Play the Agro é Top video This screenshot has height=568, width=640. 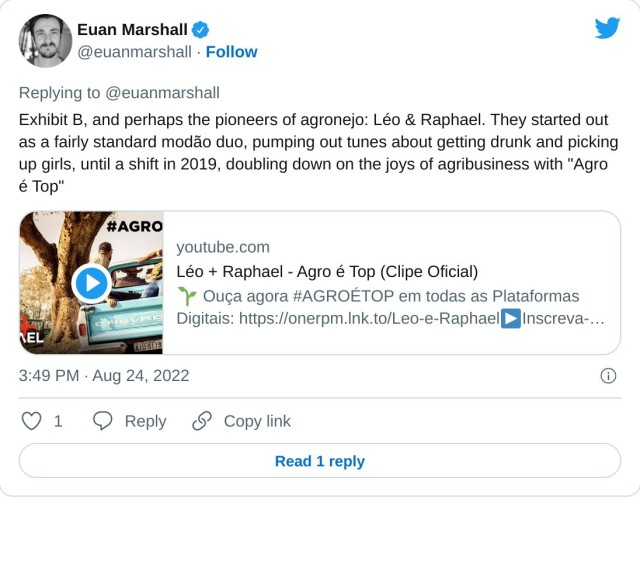(91, 283)
